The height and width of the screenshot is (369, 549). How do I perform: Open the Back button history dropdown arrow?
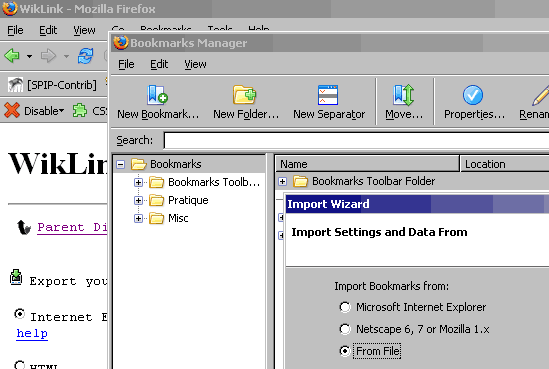tap(29, 56)
